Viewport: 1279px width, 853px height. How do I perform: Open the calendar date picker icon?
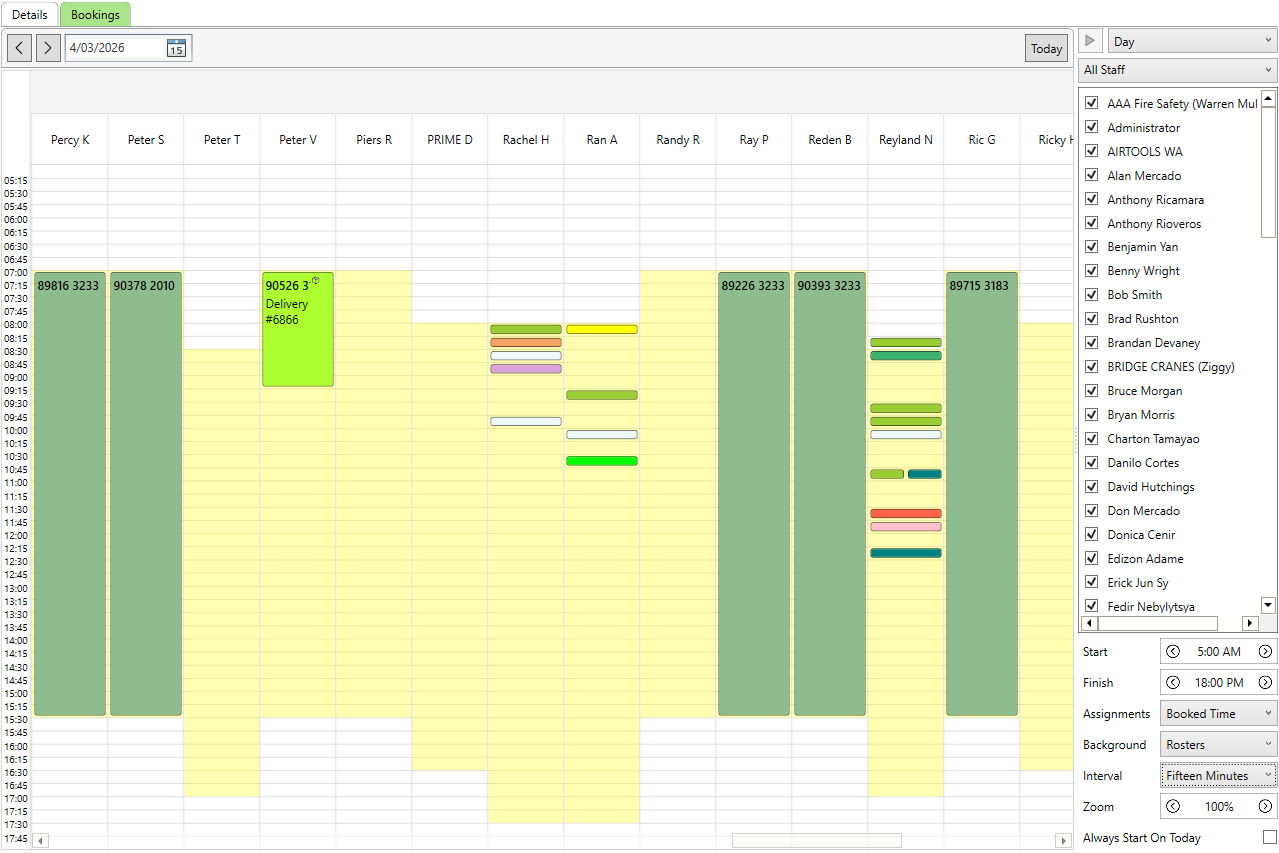pos(176,48)
